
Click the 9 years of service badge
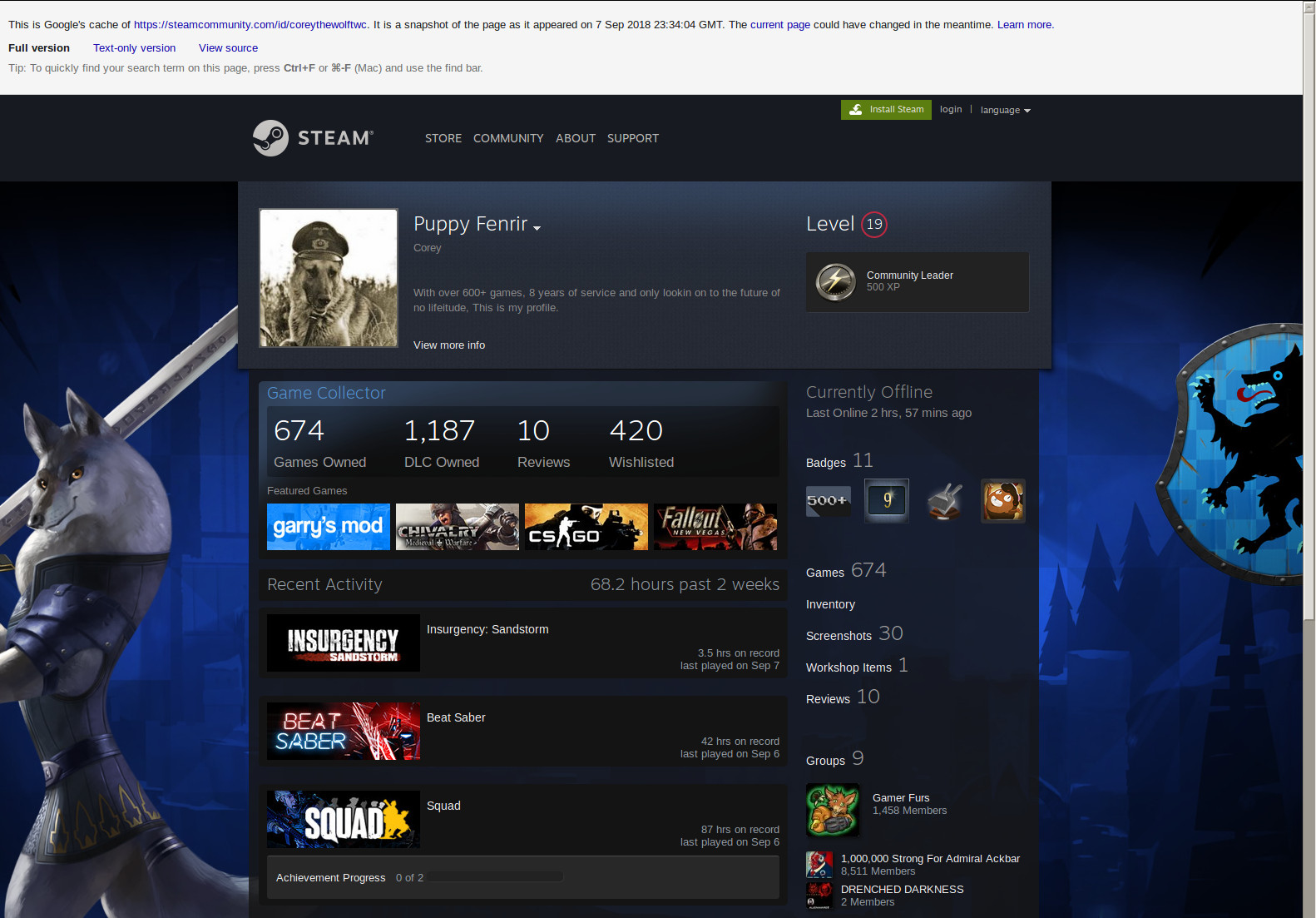(x=887, y=501)
